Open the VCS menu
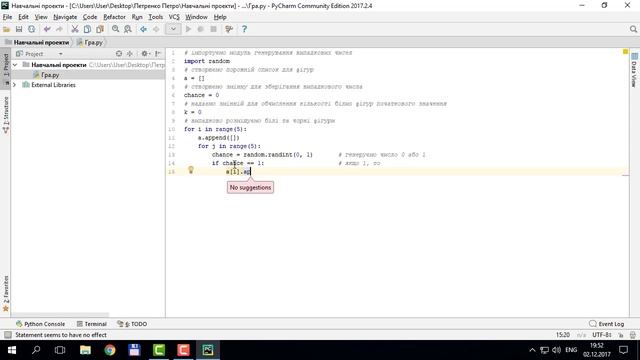 (x=174, y=17)
